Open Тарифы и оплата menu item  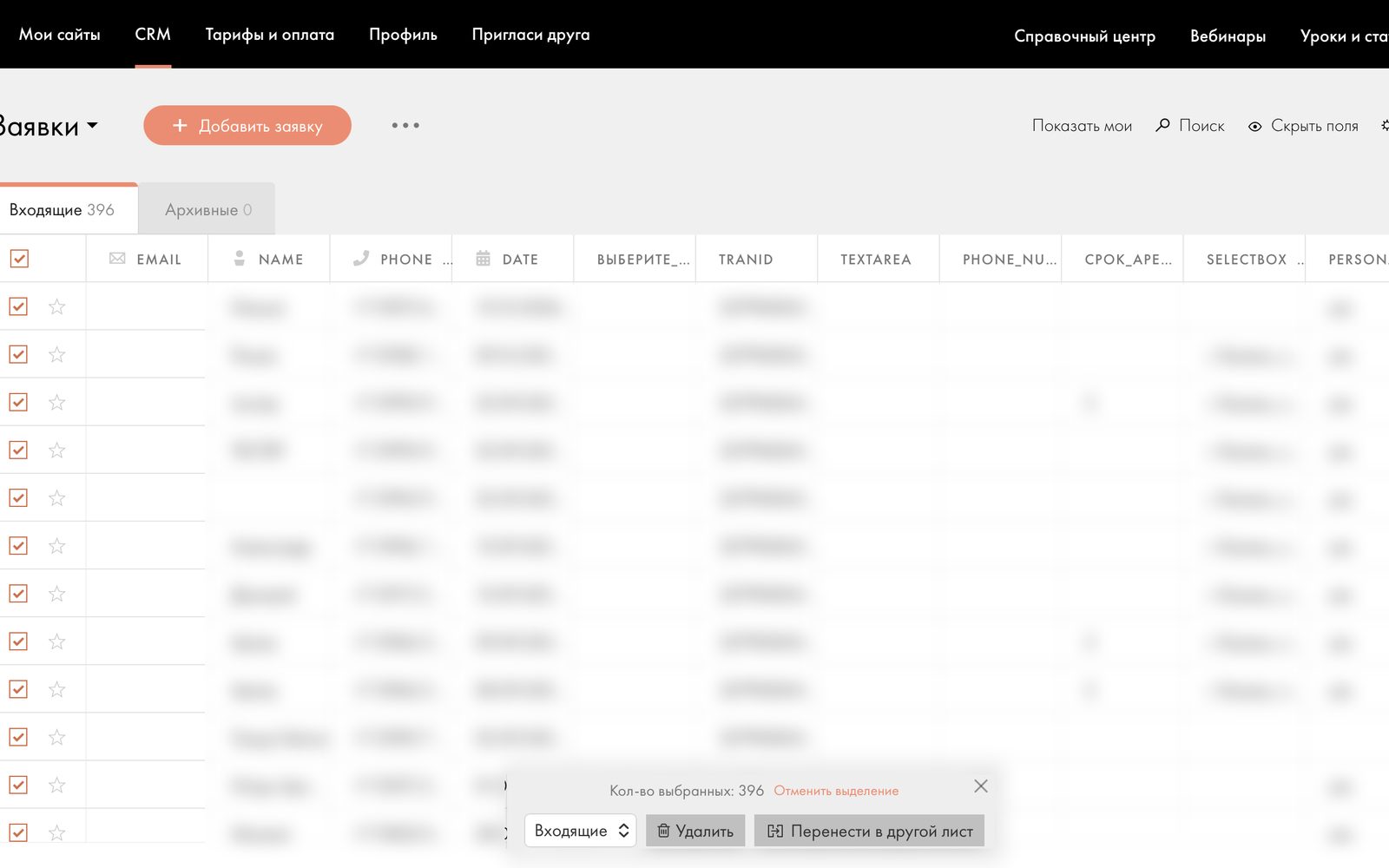pos(270,35)
